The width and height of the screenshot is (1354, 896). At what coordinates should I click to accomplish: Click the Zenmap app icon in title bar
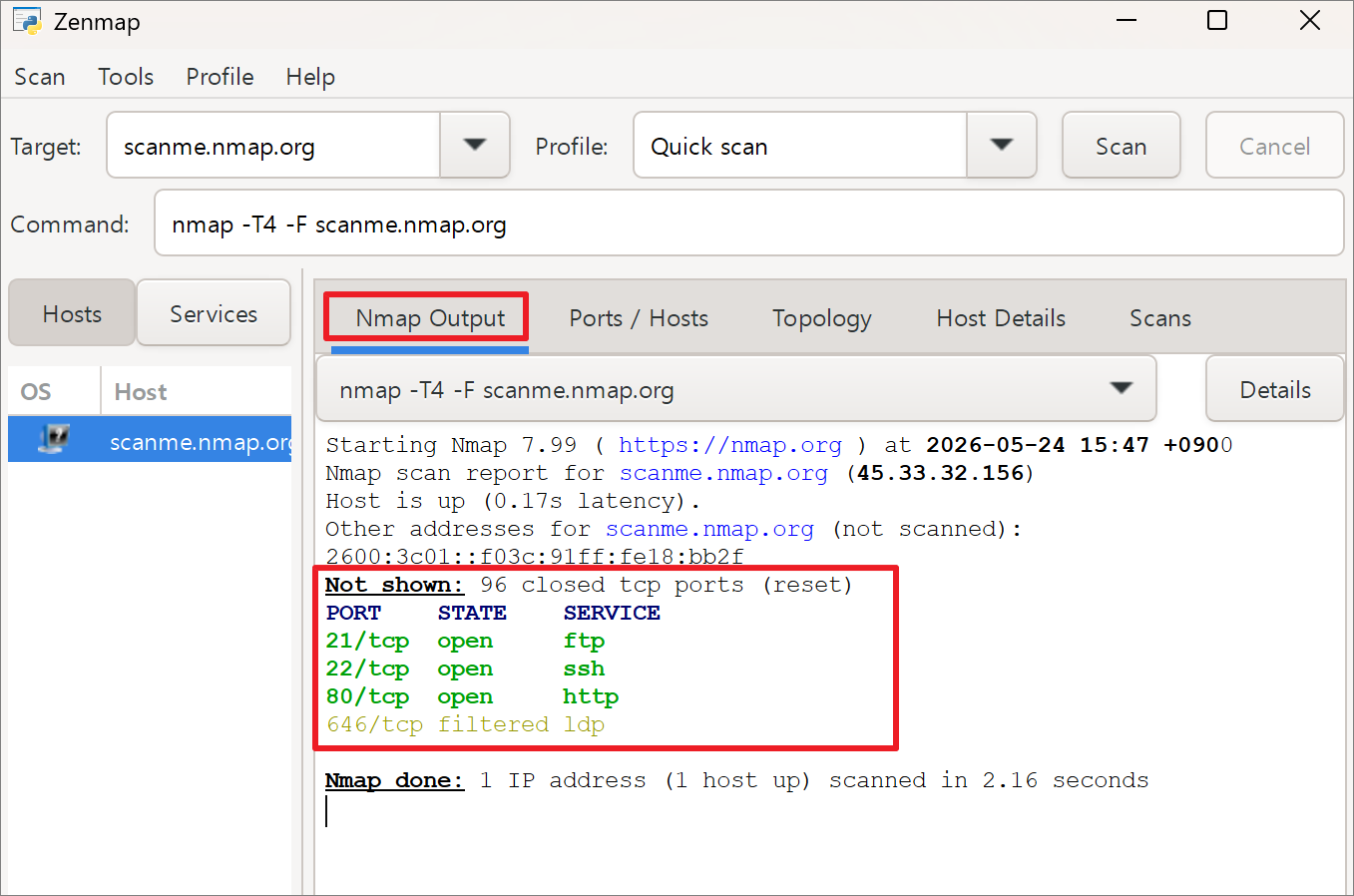click(x=27, y=21)
